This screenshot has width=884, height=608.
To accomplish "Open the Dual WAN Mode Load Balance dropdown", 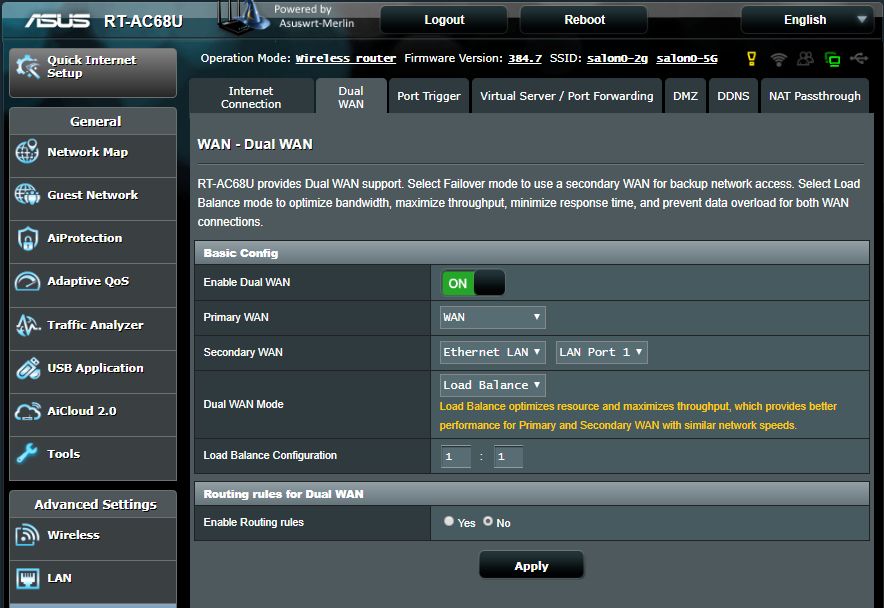I will point(492,385).
